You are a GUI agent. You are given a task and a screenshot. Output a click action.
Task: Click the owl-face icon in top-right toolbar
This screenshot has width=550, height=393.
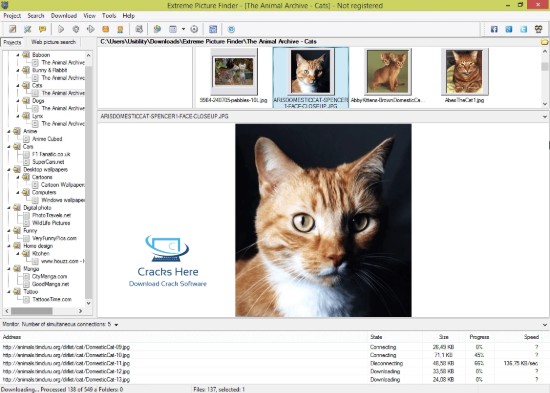tap(538, 29)
